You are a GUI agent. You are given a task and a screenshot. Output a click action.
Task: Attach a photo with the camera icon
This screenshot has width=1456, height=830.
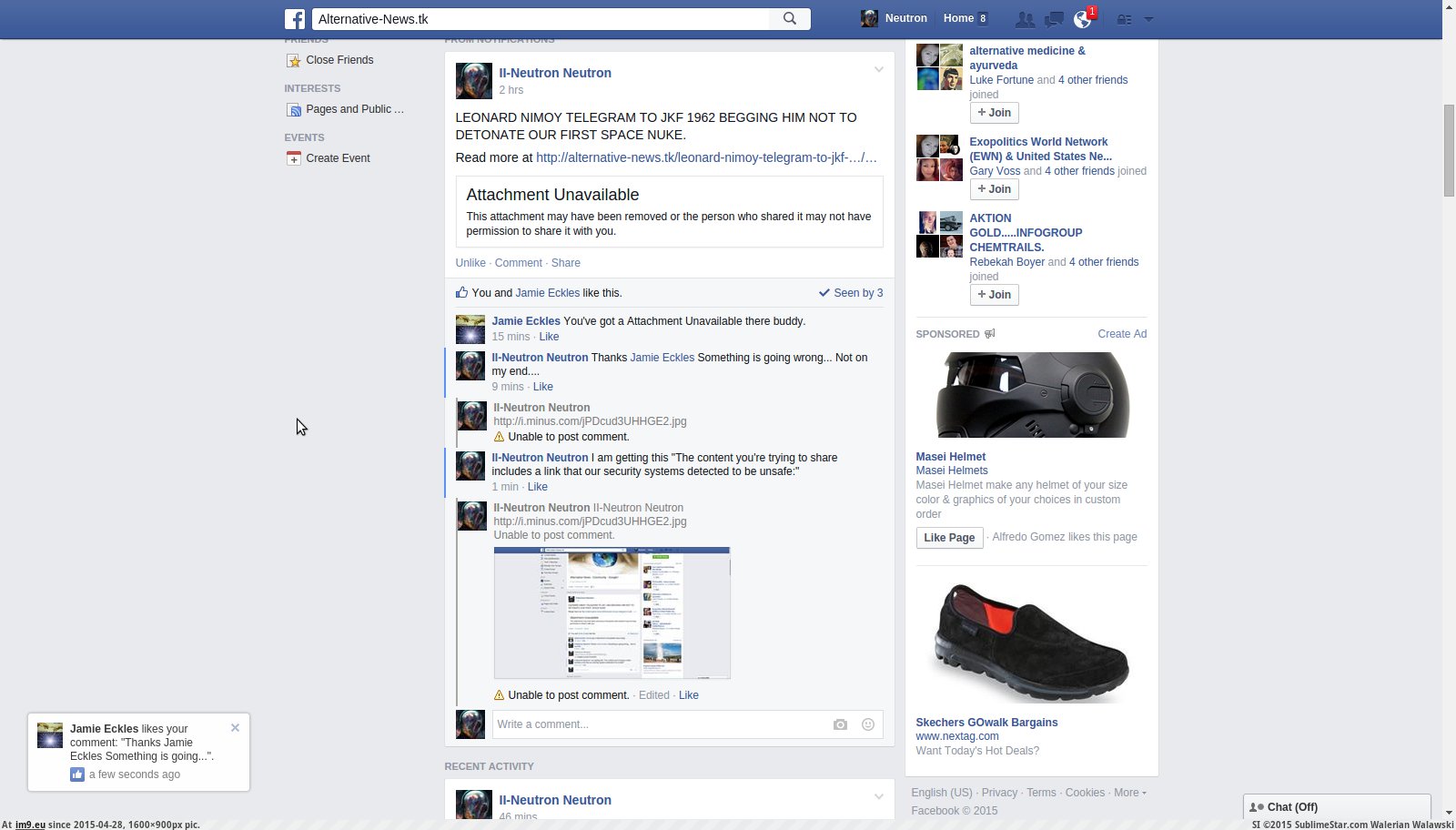[839, 724]
